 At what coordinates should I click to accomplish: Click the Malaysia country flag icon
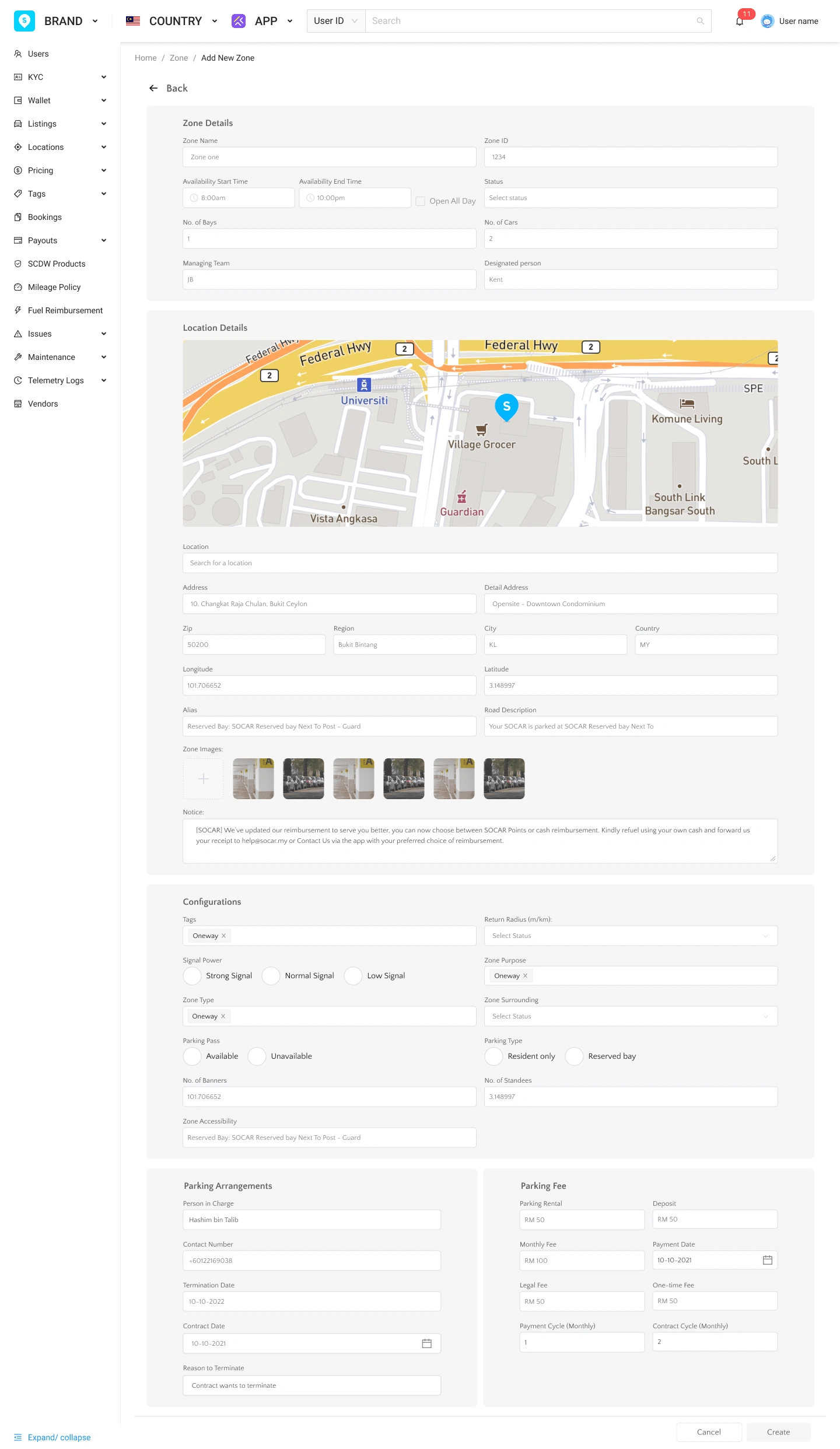click(x=133, y=21)
